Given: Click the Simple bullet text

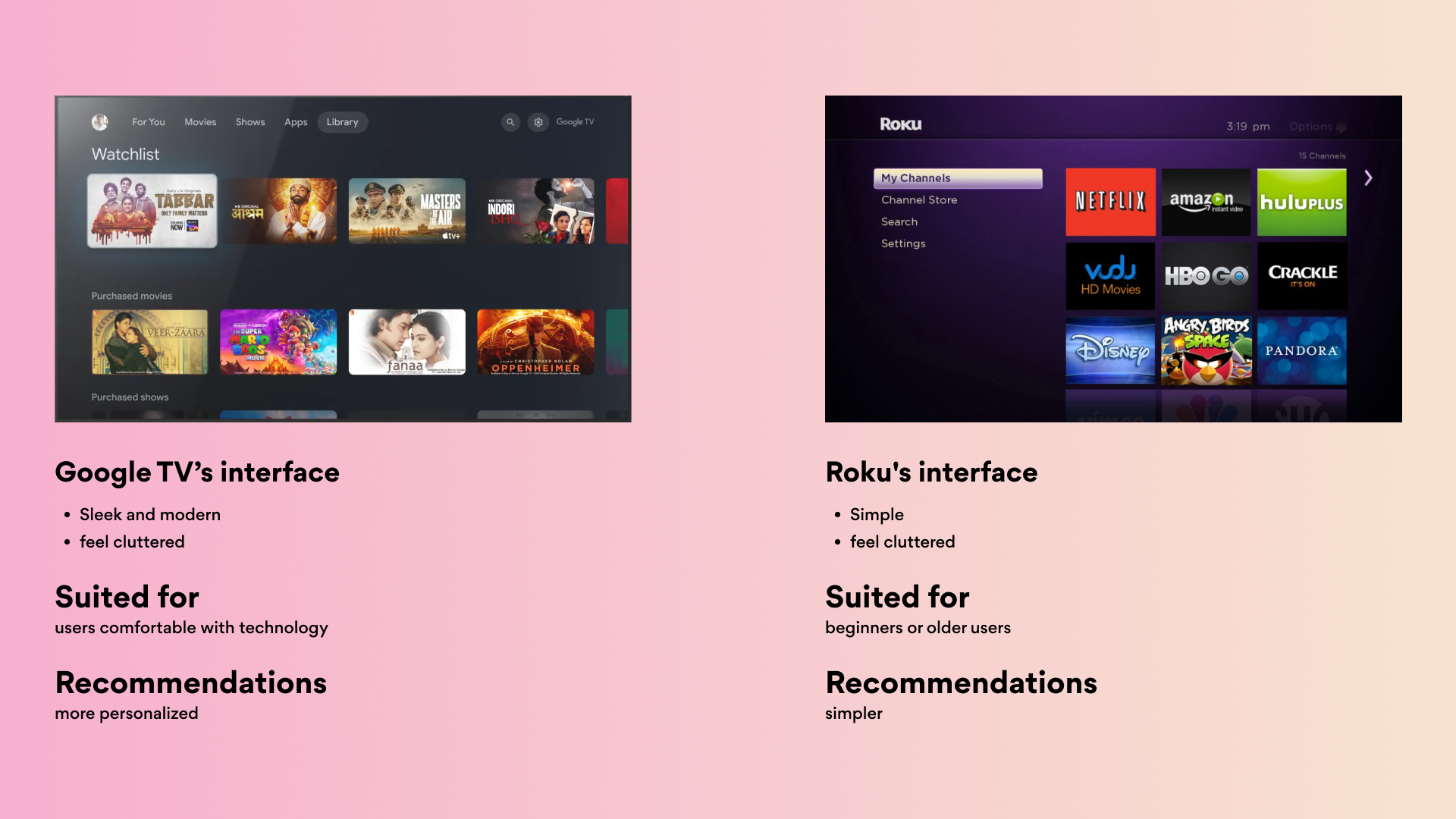Looking at the screenshot, I should (x=877, y=515).
